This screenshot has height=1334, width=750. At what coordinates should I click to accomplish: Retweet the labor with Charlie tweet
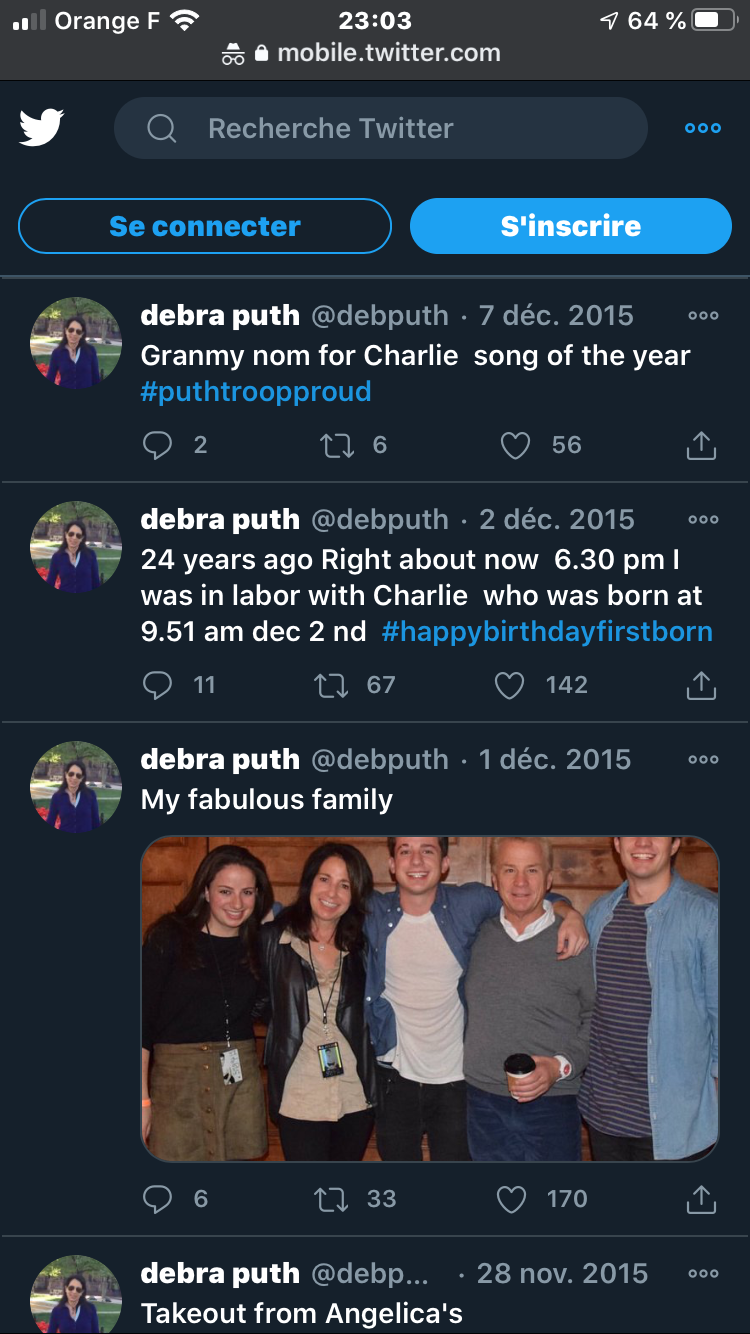[332, 685]
